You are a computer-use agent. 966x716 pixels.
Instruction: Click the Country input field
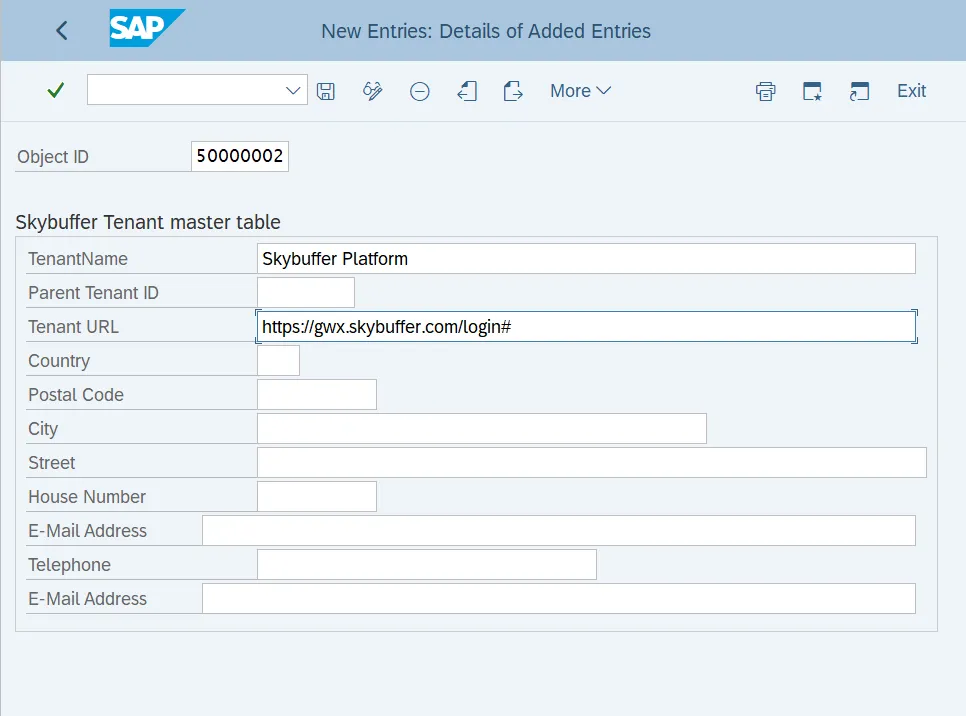(278, 360)
